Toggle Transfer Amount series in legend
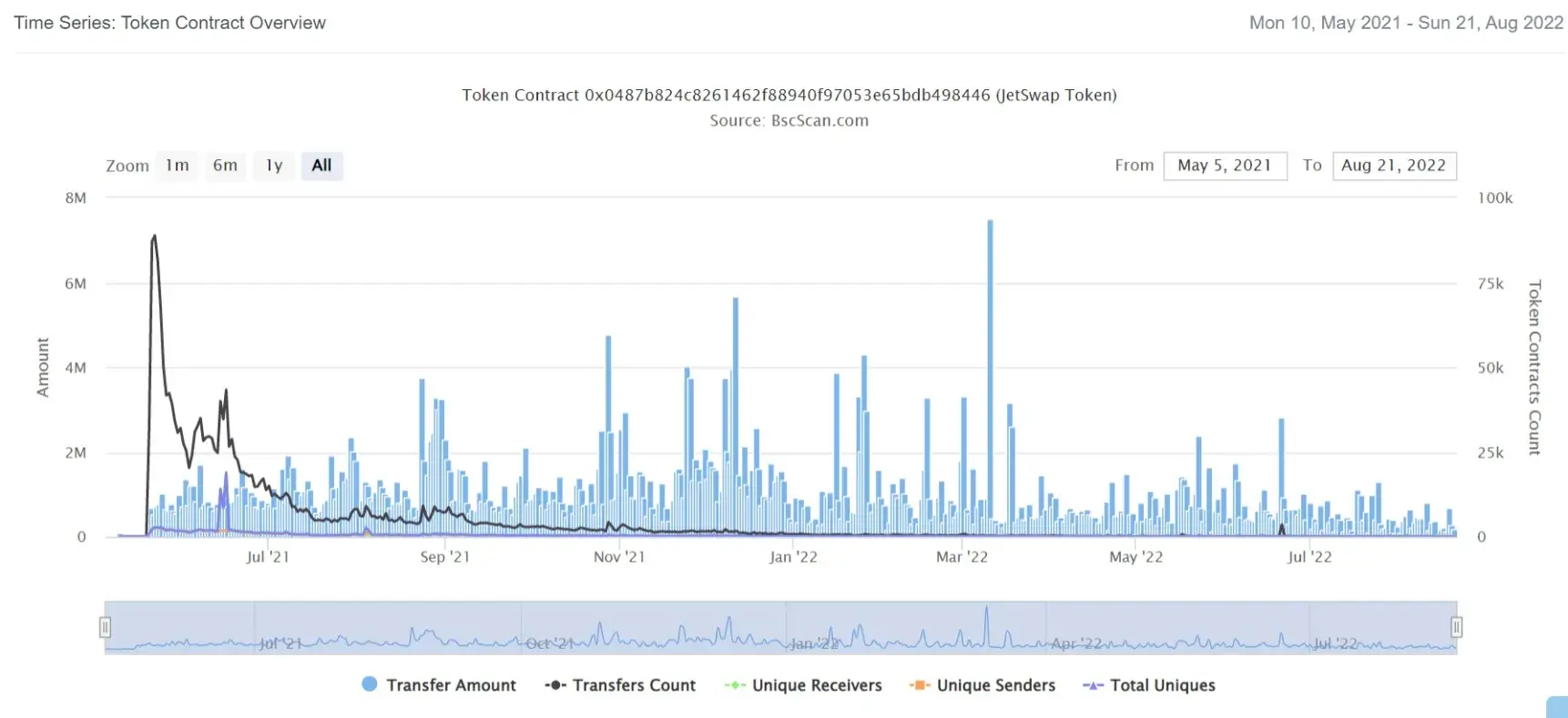 (439, 685)
